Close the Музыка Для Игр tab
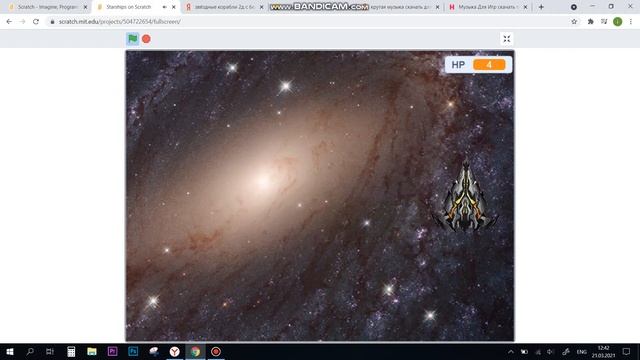 (x=525, y=7)
